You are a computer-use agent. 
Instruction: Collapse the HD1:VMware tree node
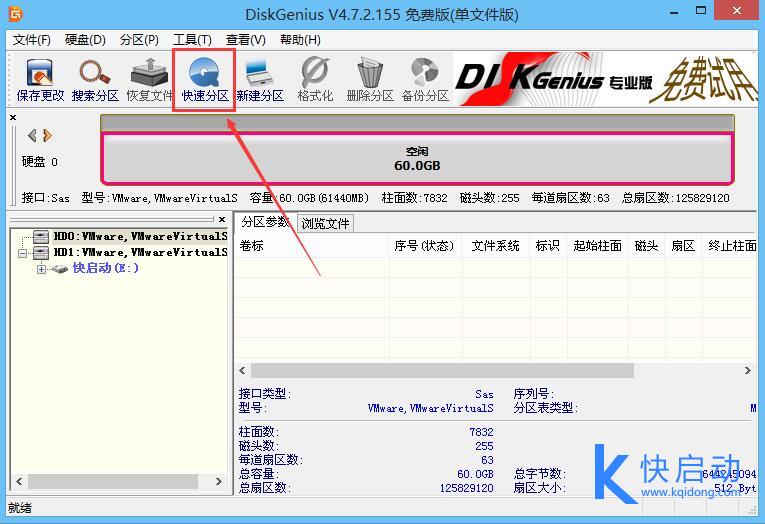tap(24, 253)
